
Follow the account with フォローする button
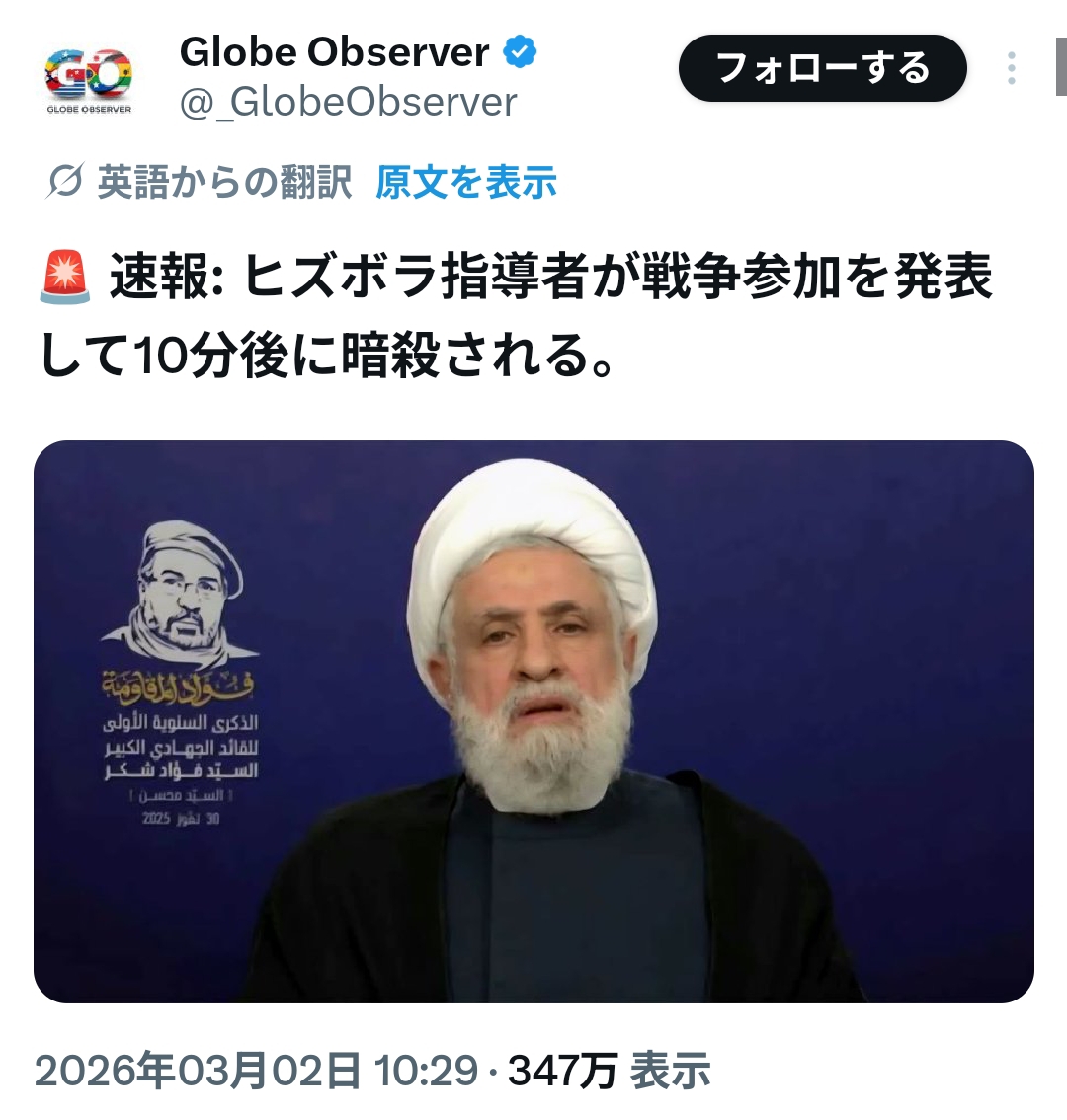click(823, 68)
